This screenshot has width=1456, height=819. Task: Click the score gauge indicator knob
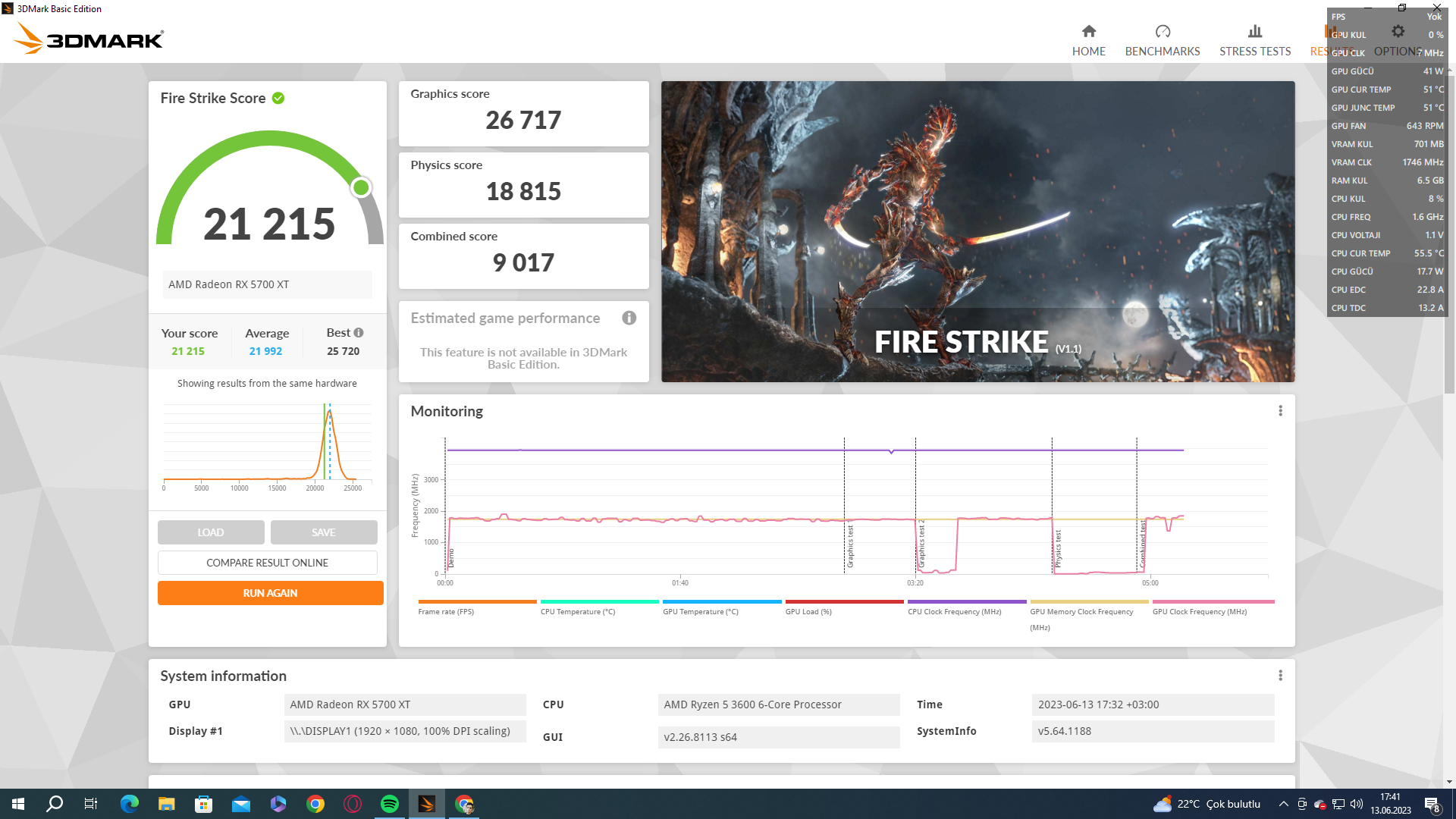click(361, 187)
